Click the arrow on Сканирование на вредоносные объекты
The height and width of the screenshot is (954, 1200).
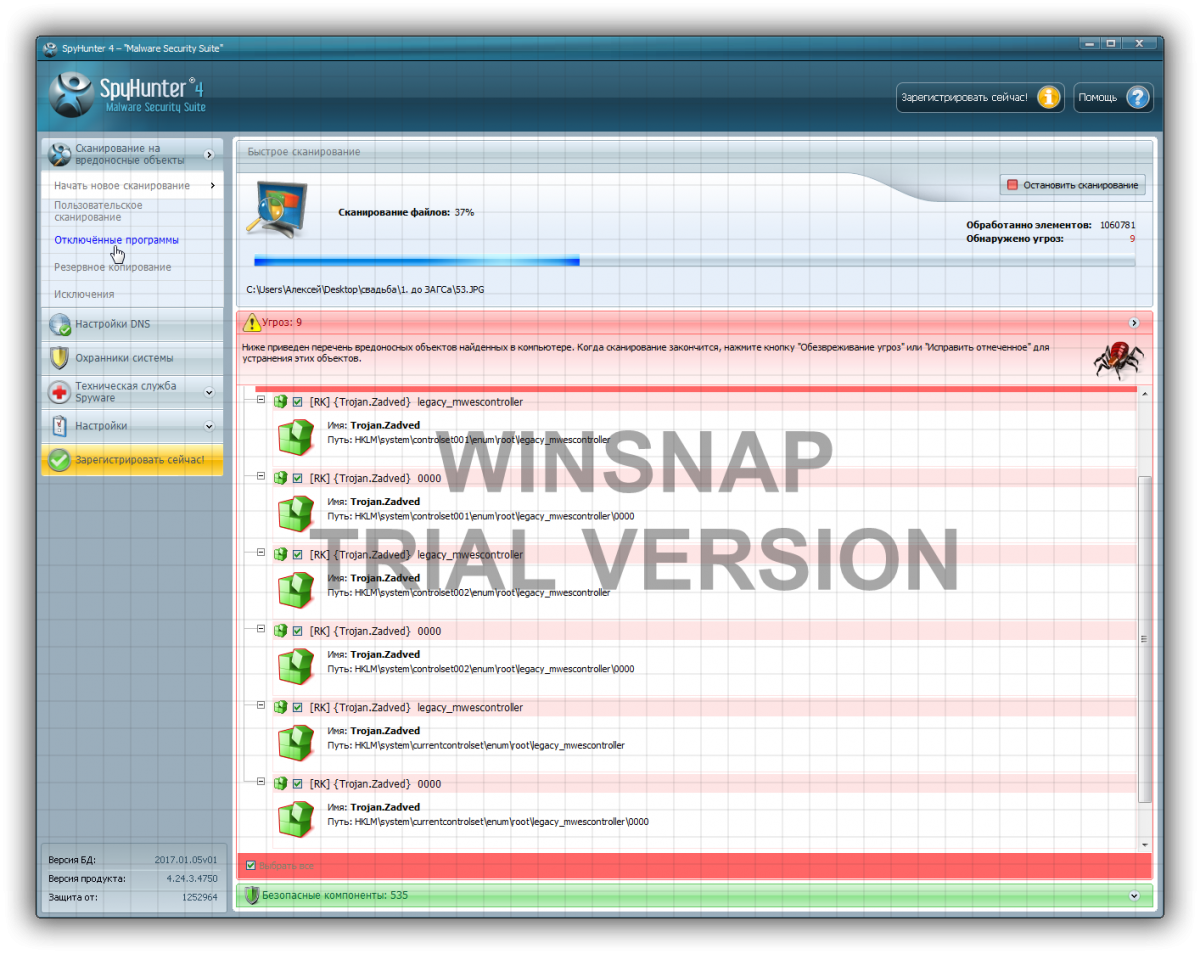click(209, 155)
